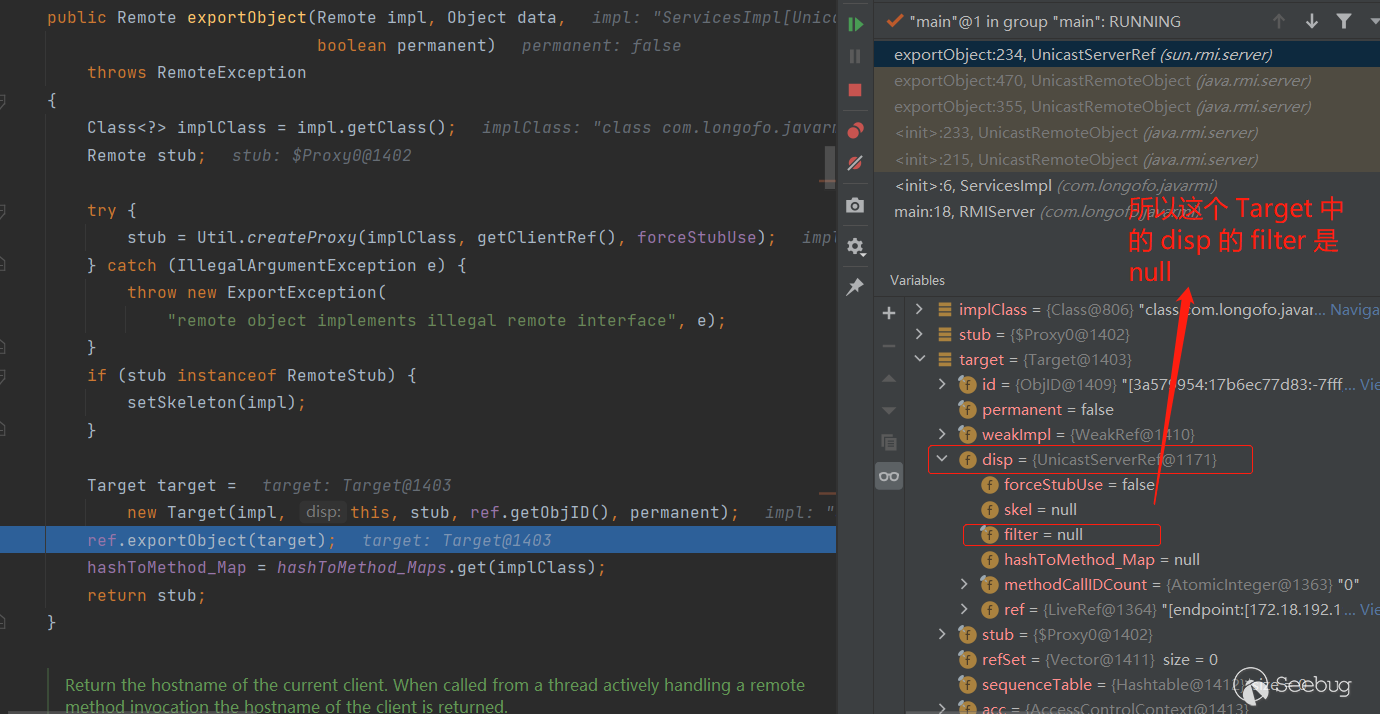
Task: Expand the implClass variable node
Action: click(919, 310)
